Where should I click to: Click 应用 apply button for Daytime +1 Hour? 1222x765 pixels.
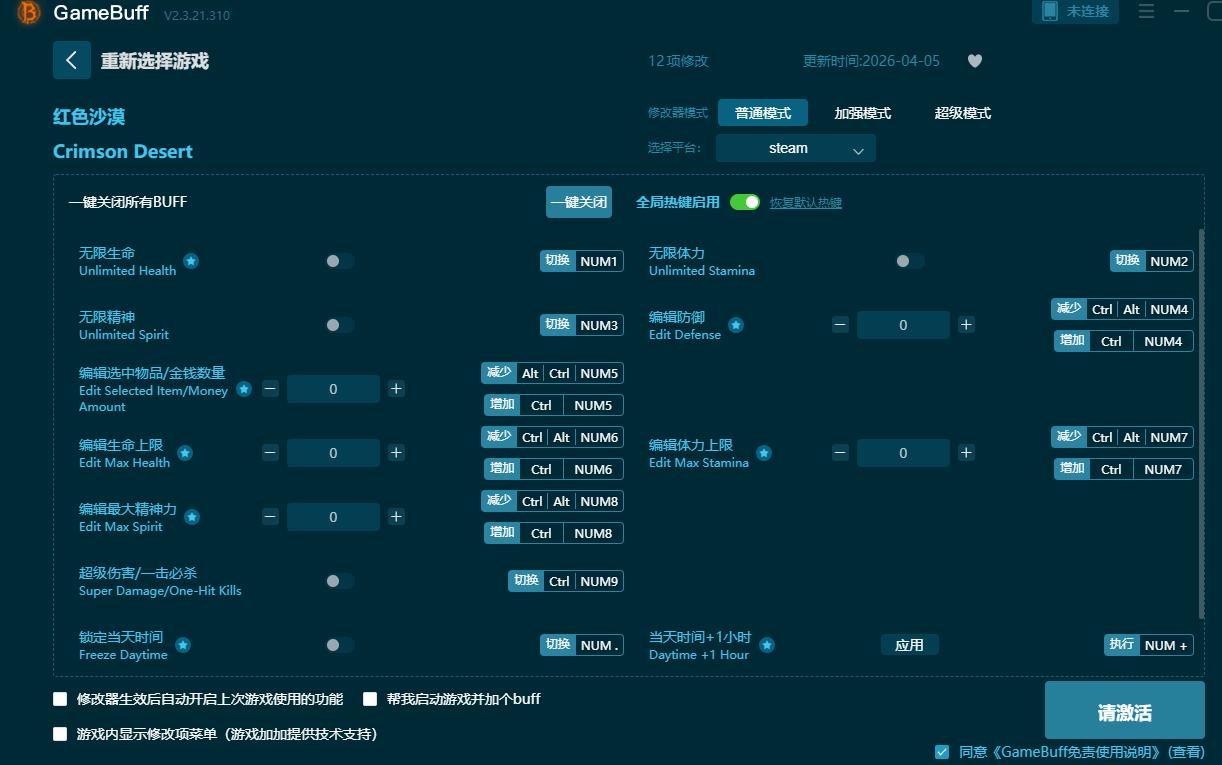(x=909, y=645)
